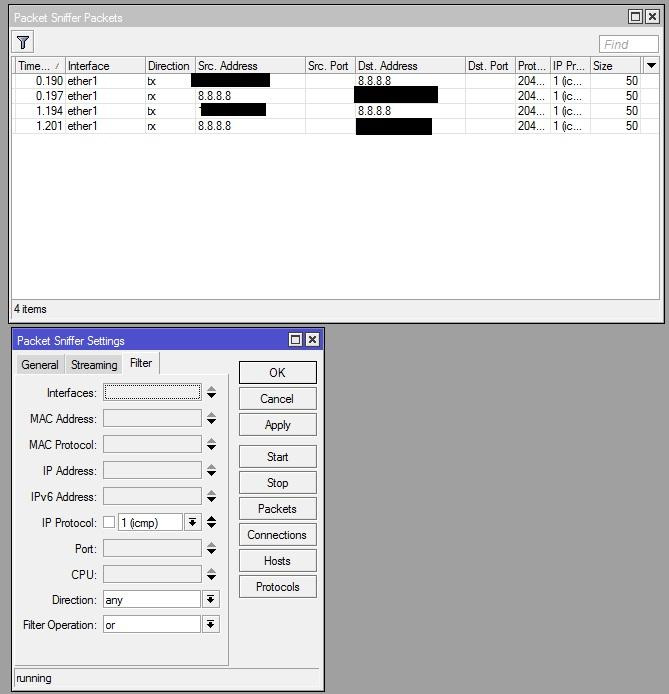Sort by the Dst. Address column header

(410, 66)
